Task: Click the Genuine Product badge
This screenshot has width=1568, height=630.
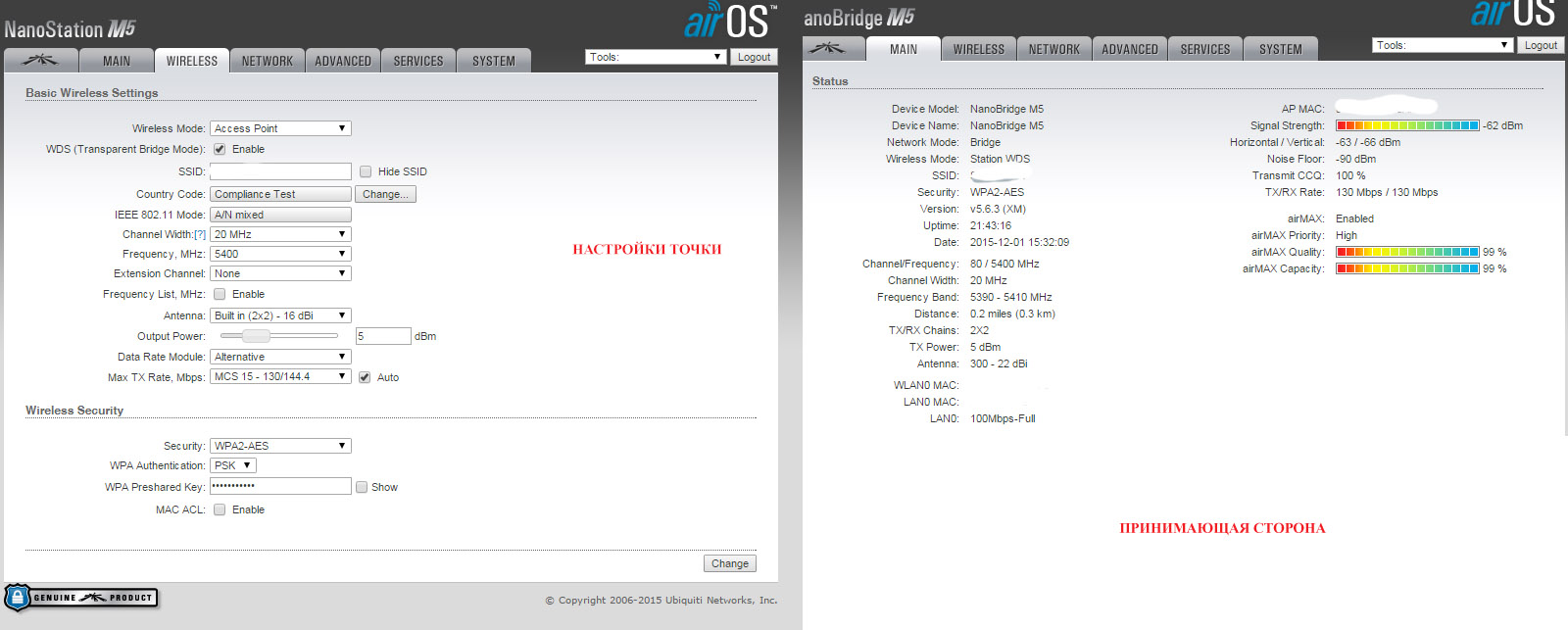Action: [81, 598]
